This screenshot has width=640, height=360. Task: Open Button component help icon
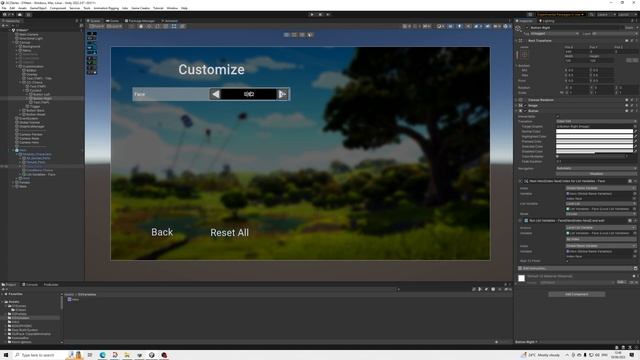click(x=627, y=111)
